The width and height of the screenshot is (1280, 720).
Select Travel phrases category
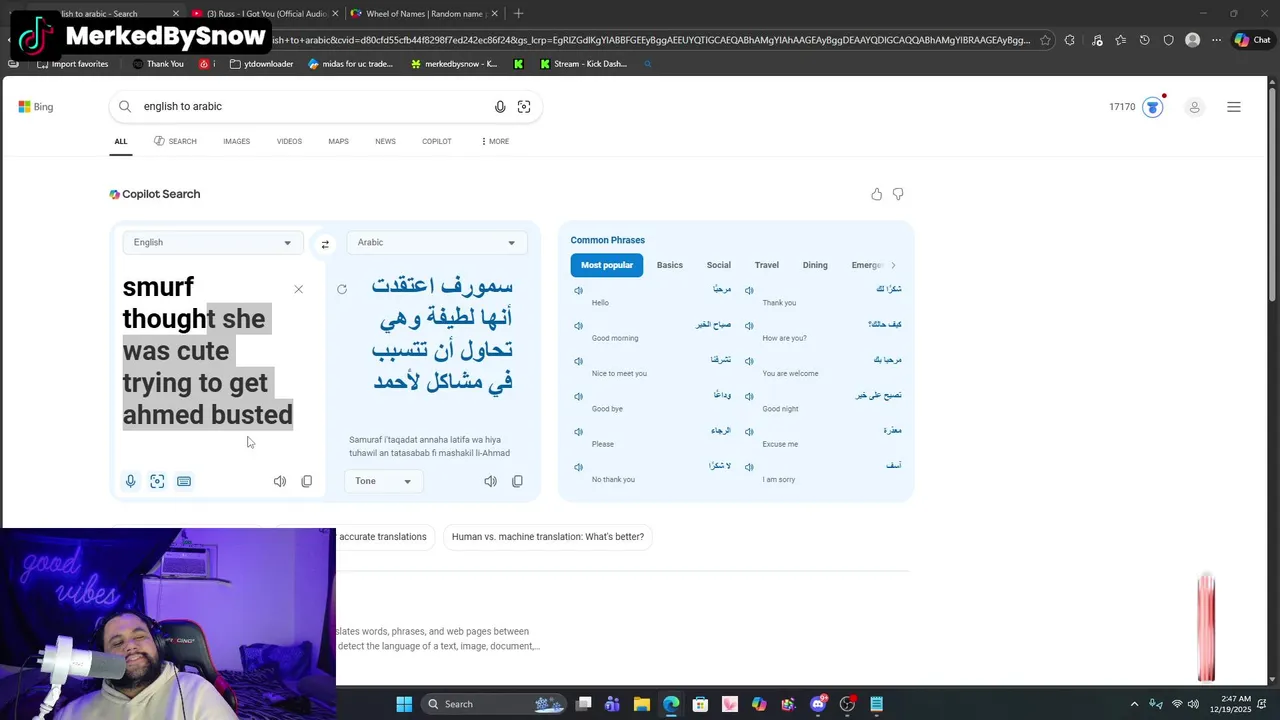click(x=767, y=265)
